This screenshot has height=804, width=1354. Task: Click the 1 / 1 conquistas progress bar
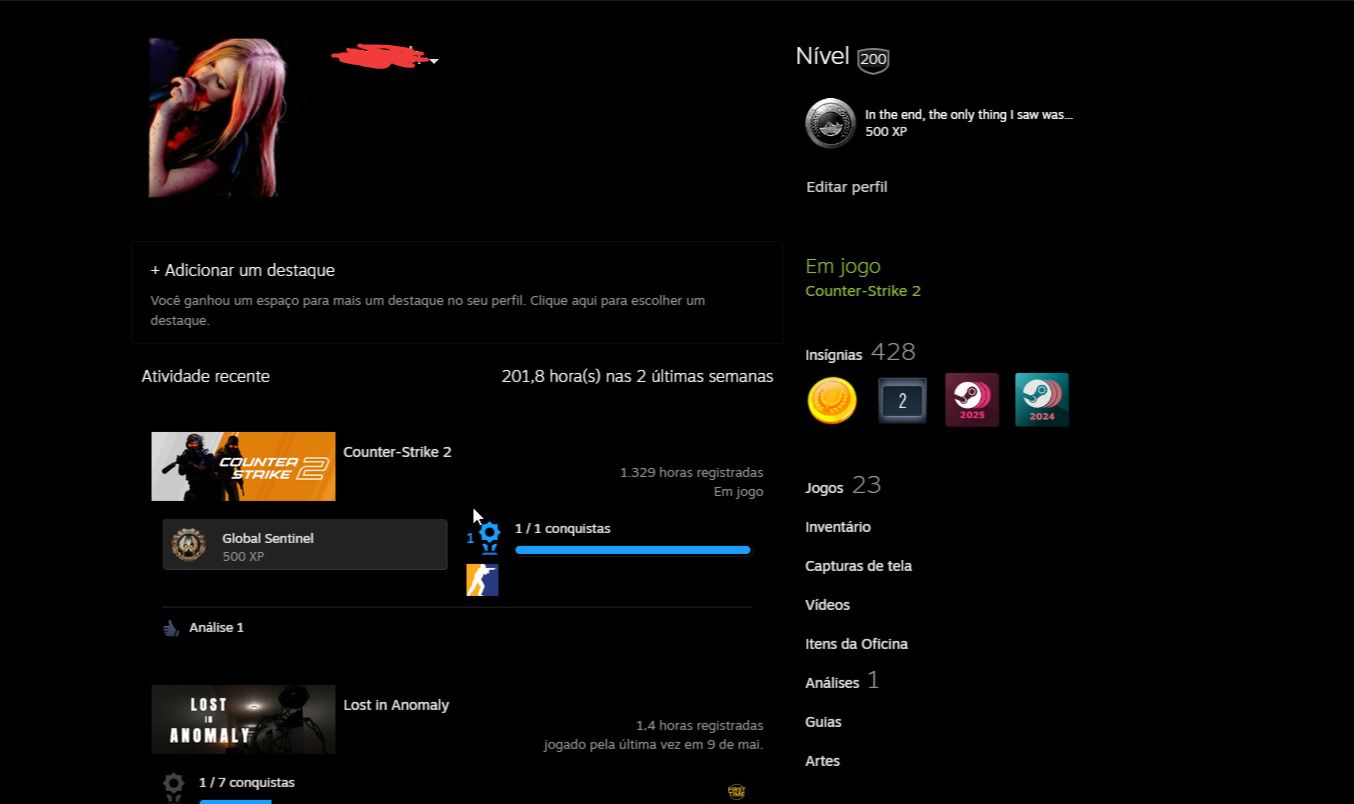[632, 550]
